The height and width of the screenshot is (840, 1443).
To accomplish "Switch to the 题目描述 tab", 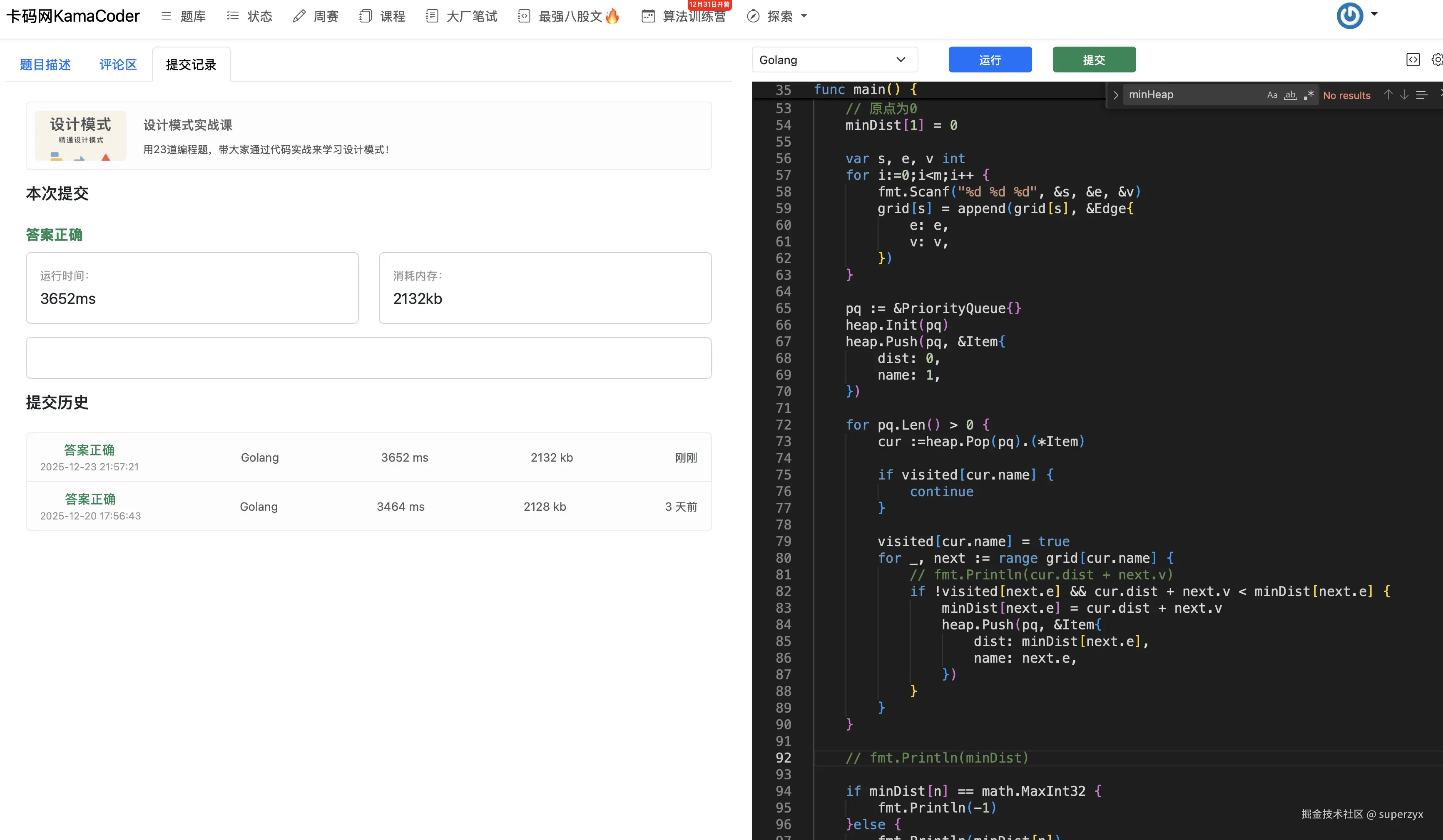I will pos(45,65).
